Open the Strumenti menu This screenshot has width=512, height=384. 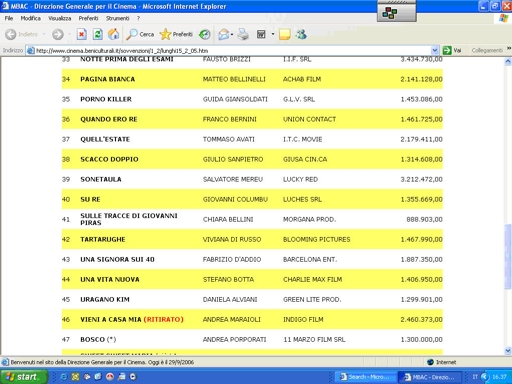coord(118,18)
